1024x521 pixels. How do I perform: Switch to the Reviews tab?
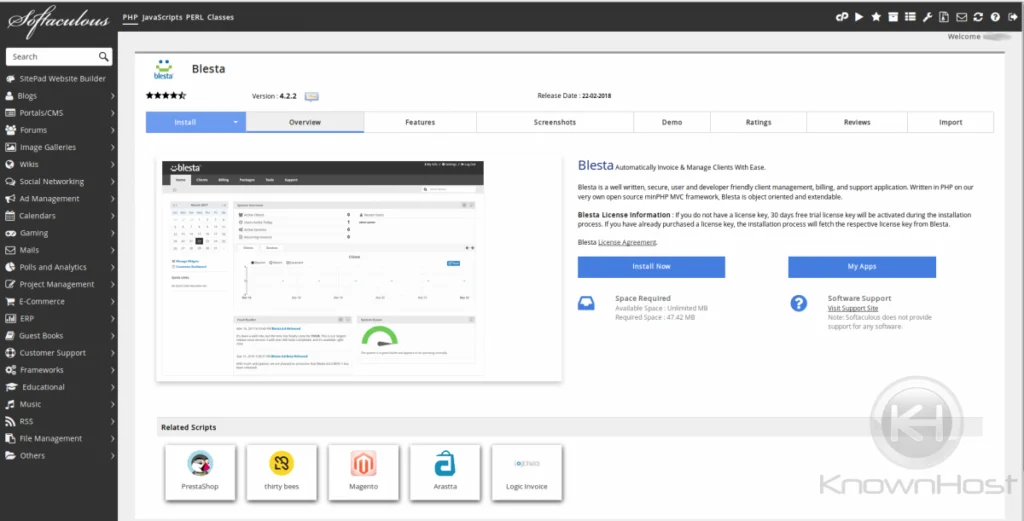click(x=857, y=122)
